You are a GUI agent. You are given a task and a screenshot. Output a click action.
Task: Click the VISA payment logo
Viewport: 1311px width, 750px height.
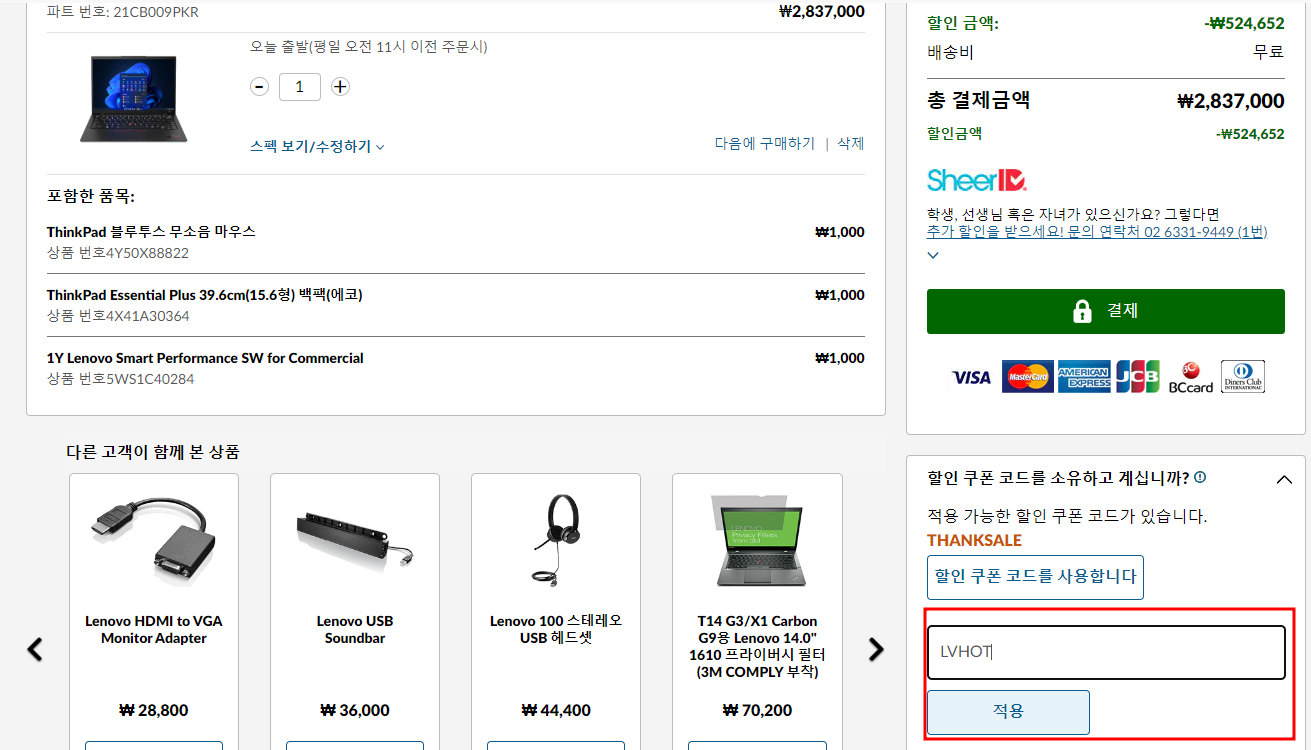(971, 377)
